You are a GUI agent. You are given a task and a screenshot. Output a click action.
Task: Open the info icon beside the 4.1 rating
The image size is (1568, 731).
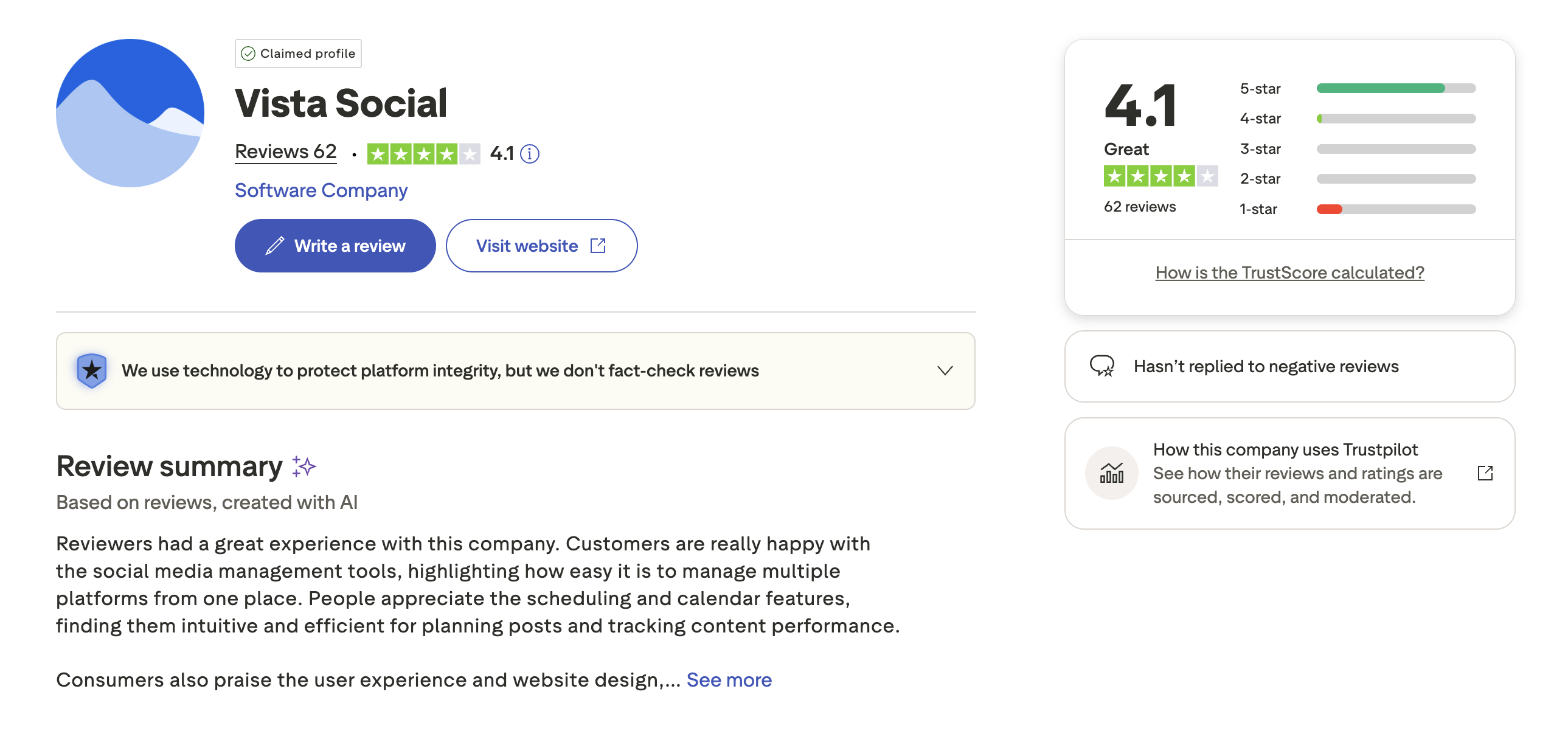click(x=530, y=154)
